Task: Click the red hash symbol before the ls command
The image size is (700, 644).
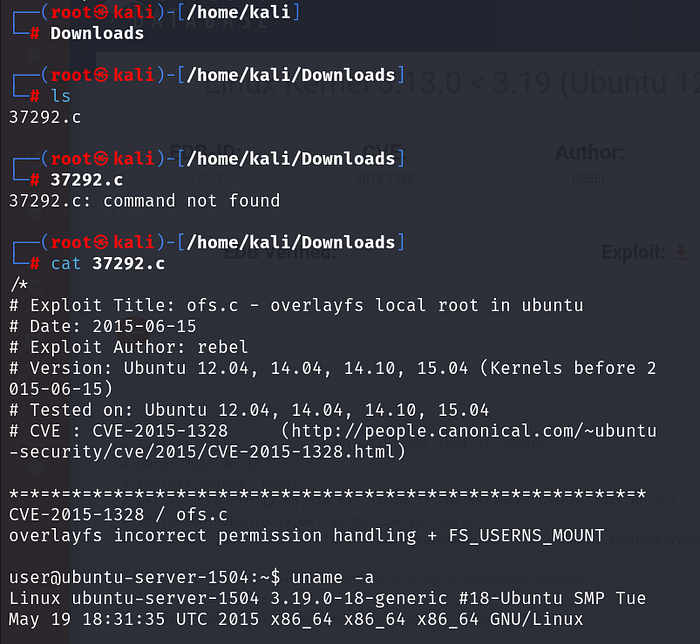Action: (x=35, y=96)
